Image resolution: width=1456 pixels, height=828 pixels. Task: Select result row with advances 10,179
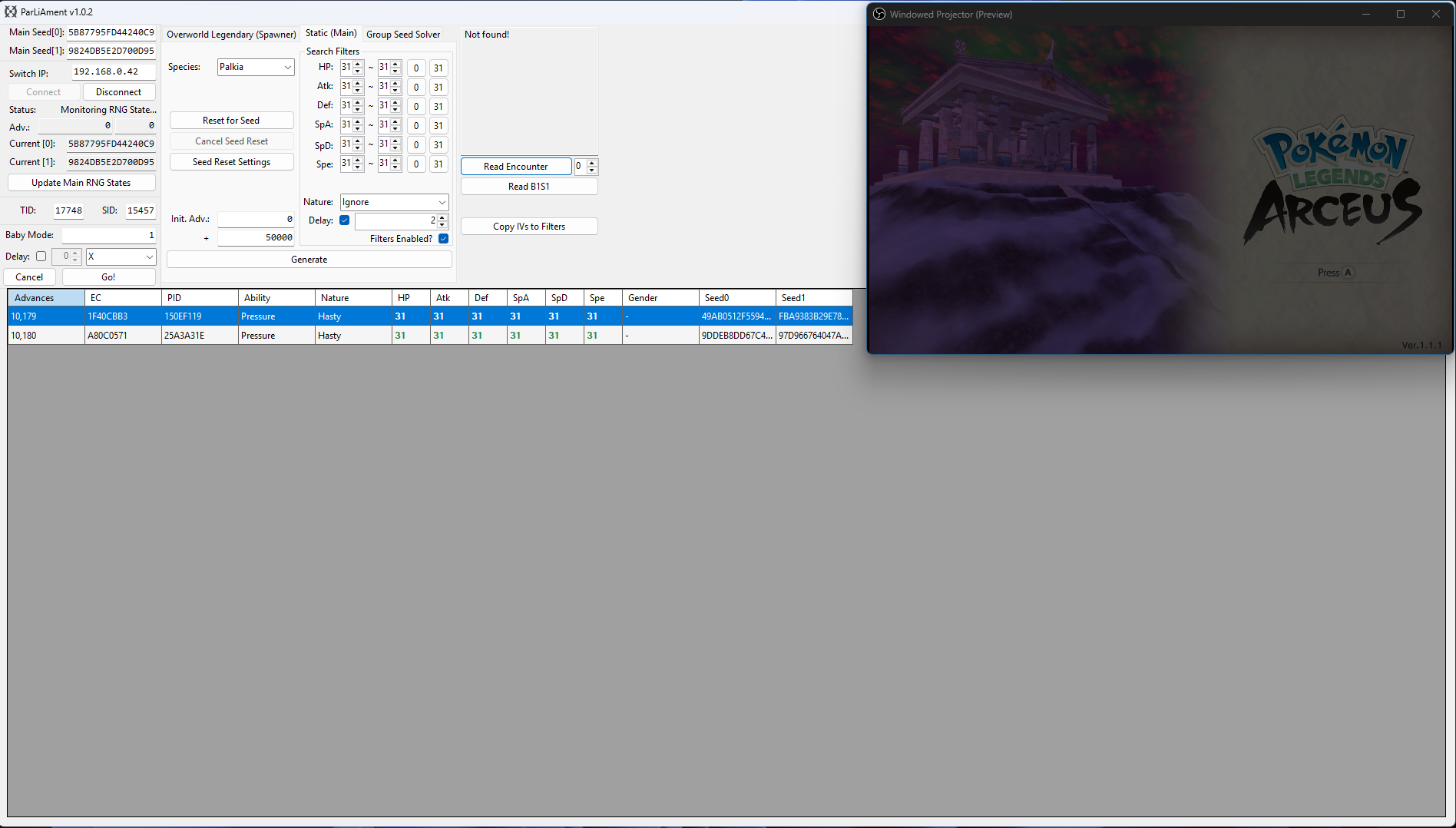[x=430, y=316]
